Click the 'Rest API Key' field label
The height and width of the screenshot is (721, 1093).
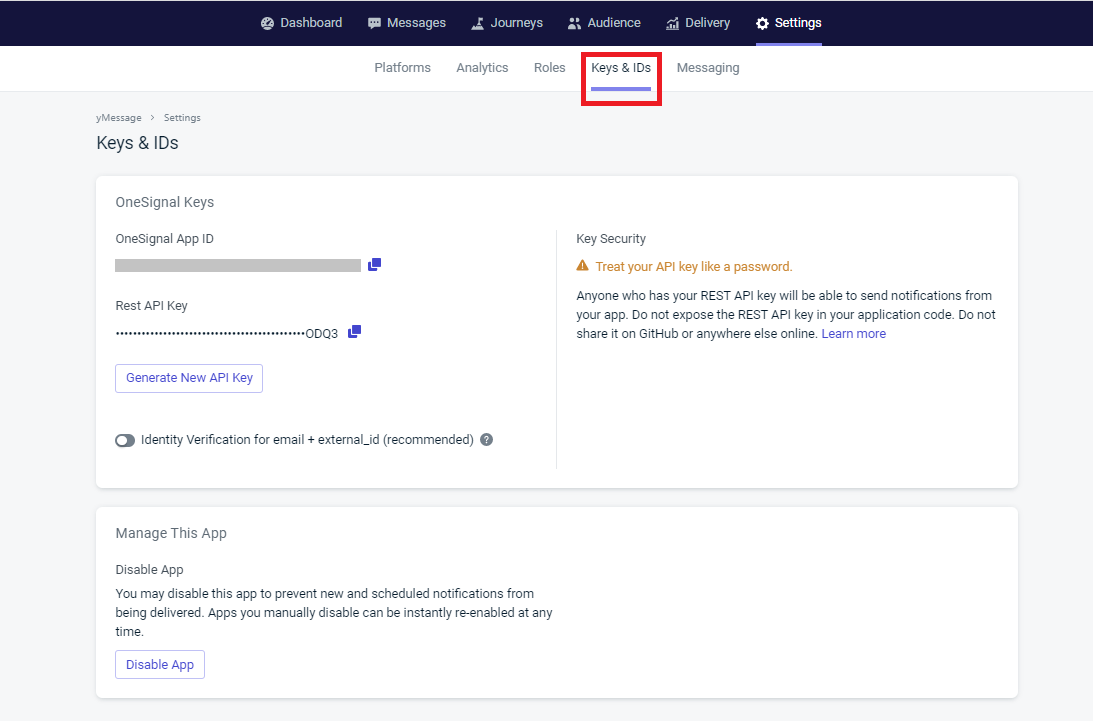coord(151,305)
